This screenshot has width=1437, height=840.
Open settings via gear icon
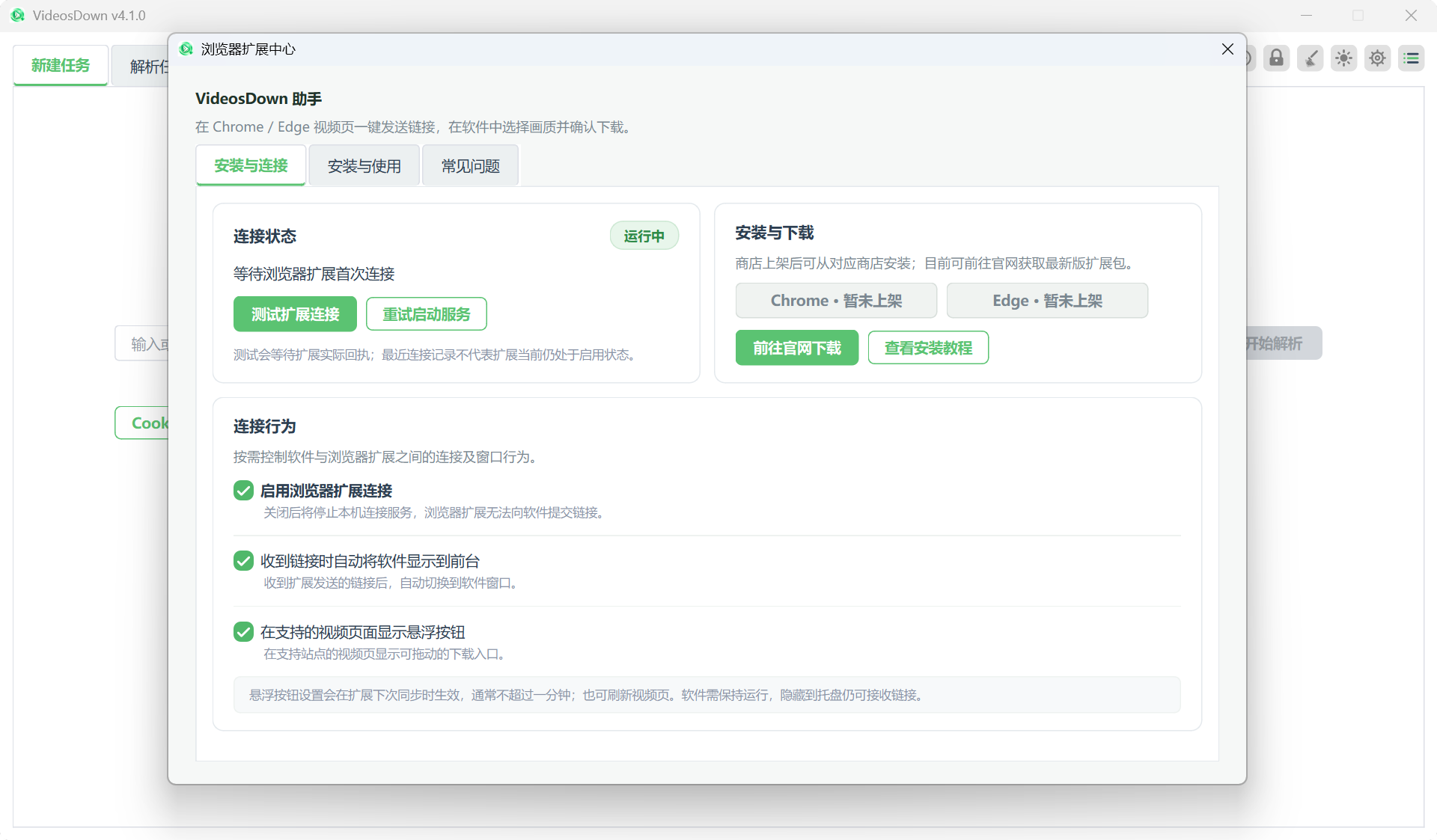(x=1378, y=58)
